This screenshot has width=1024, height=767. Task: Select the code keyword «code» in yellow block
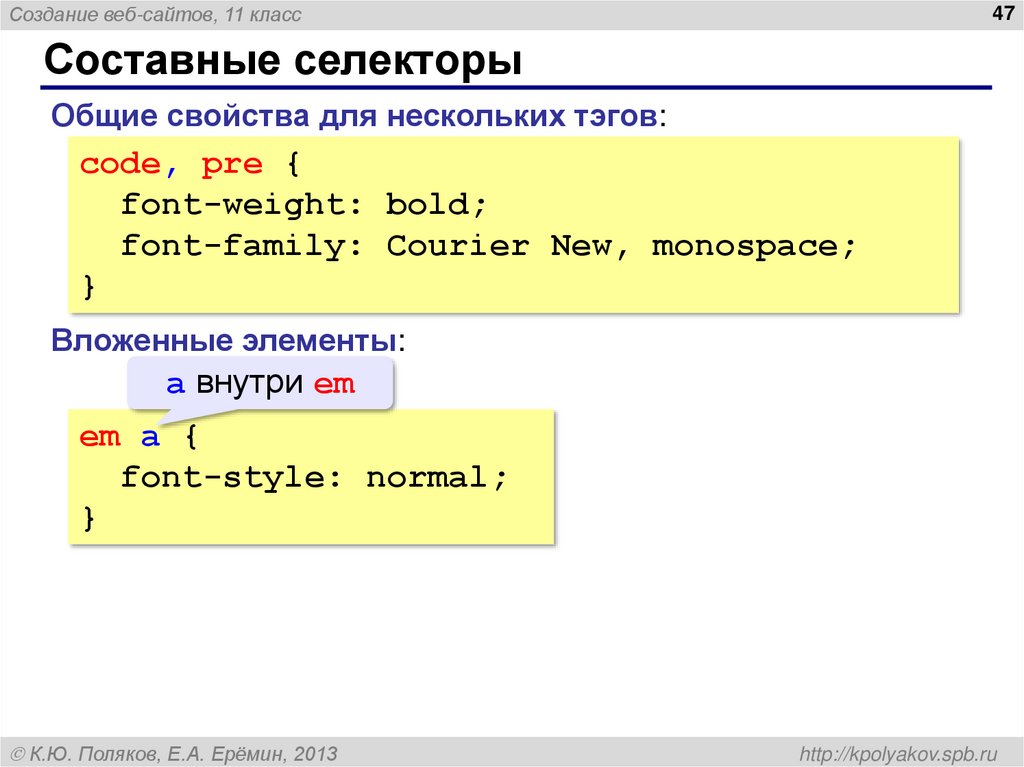118,163
